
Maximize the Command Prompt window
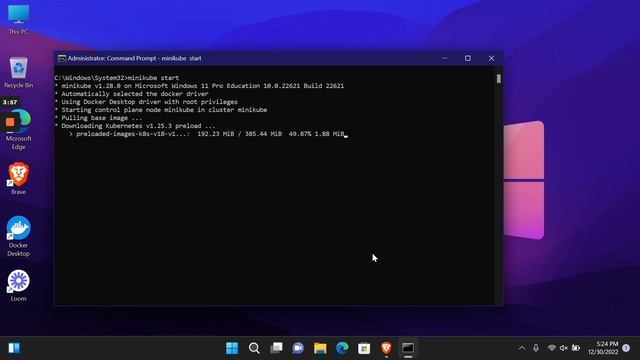[468, 58]
